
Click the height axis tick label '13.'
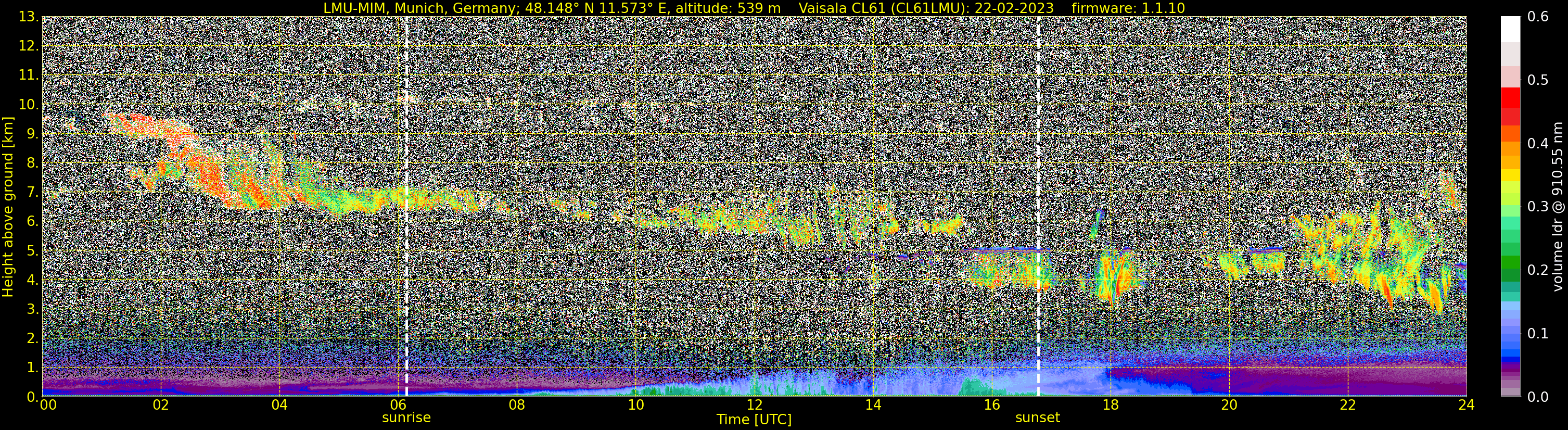coord(28,17)
